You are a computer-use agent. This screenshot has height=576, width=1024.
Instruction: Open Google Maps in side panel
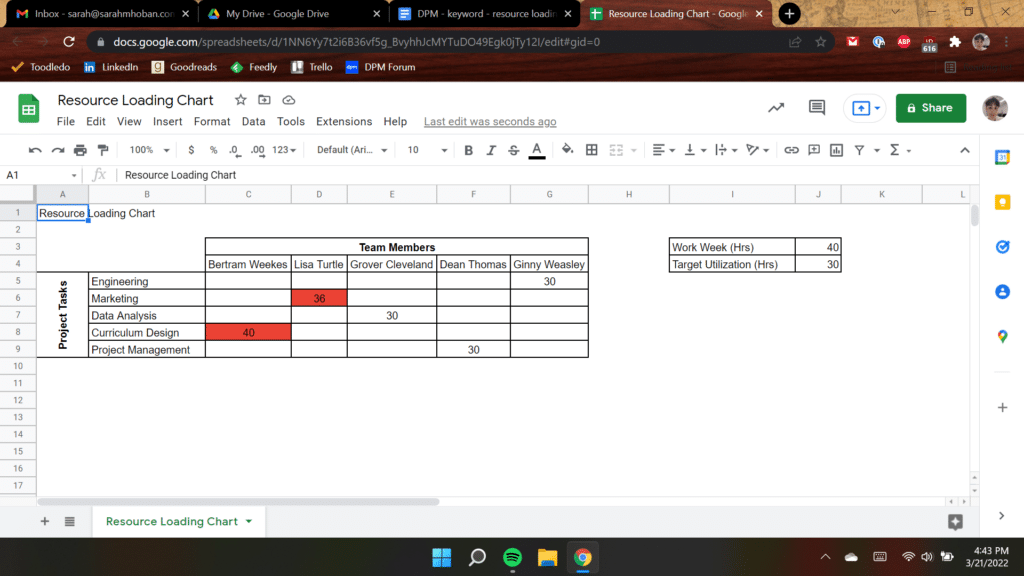(1002, 336)
